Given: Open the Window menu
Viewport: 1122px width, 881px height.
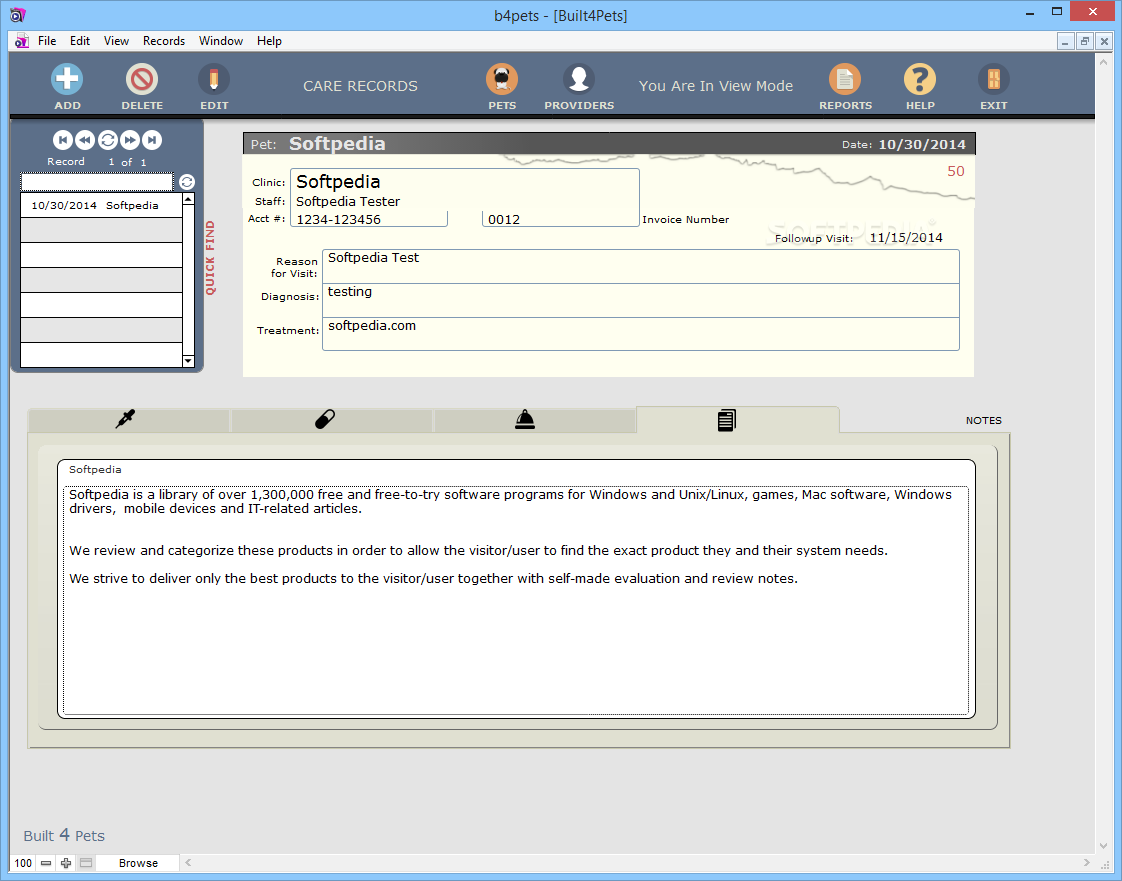Looking at the screenshot, I should coord(220,41).
